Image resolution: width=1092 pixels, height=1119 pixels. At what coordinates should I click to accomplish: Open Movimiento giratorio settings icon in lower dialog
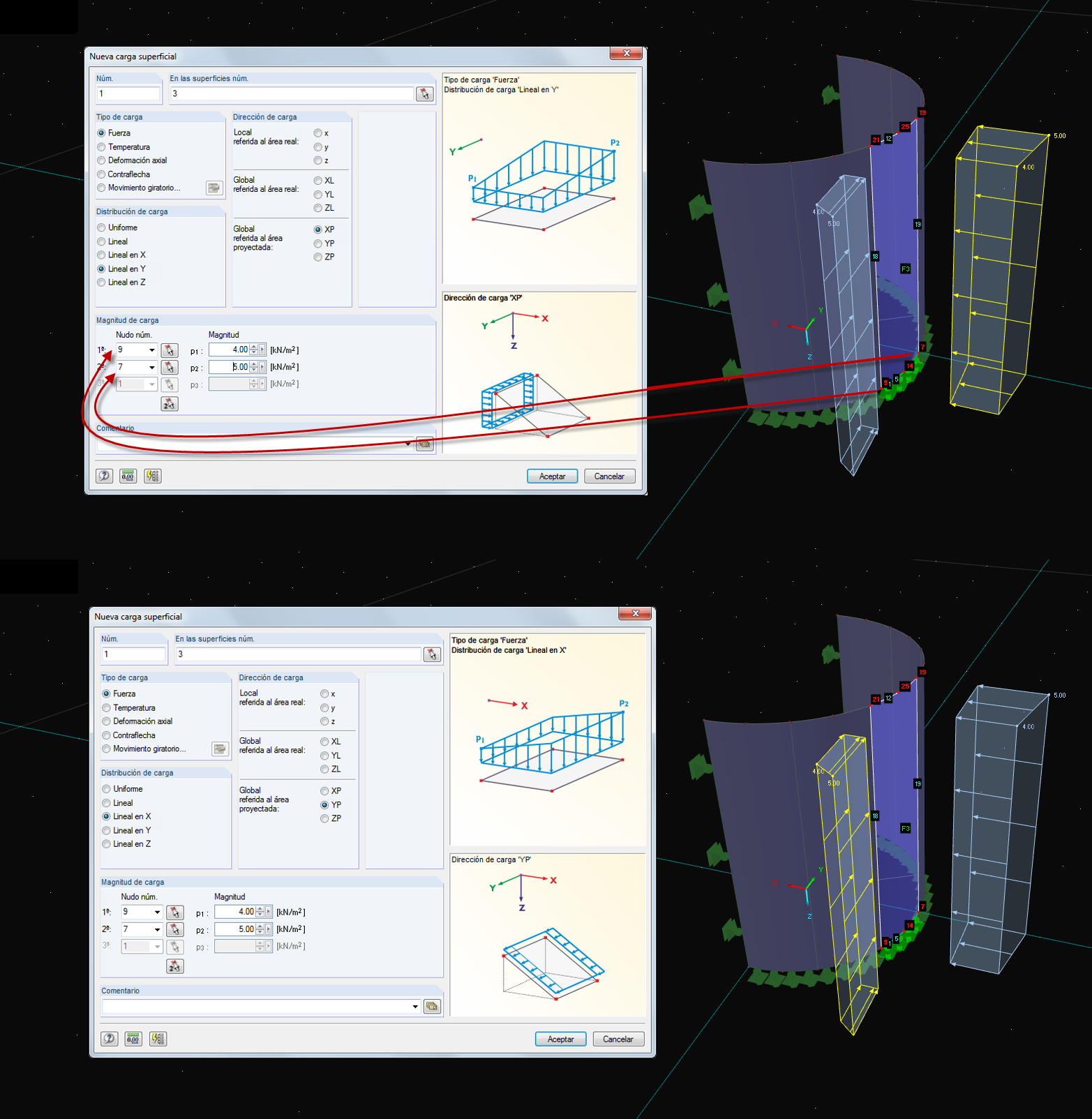click(220, 749)
